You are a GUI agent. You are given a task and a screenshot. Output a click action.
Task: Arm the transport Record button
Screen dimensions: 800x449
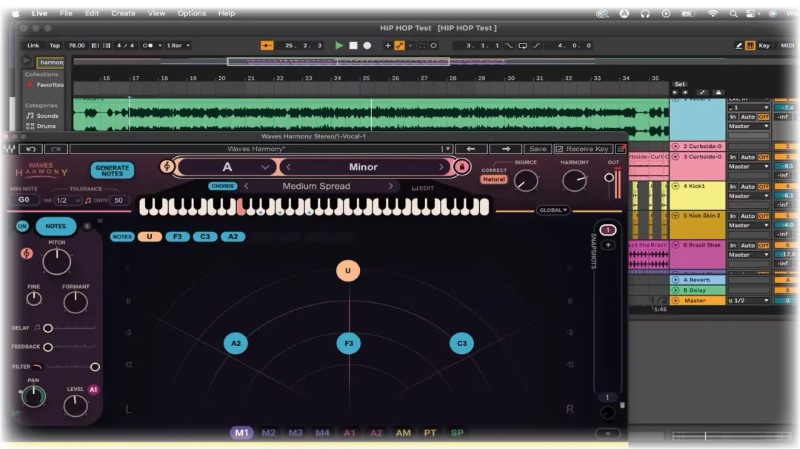tap(367, 45)
